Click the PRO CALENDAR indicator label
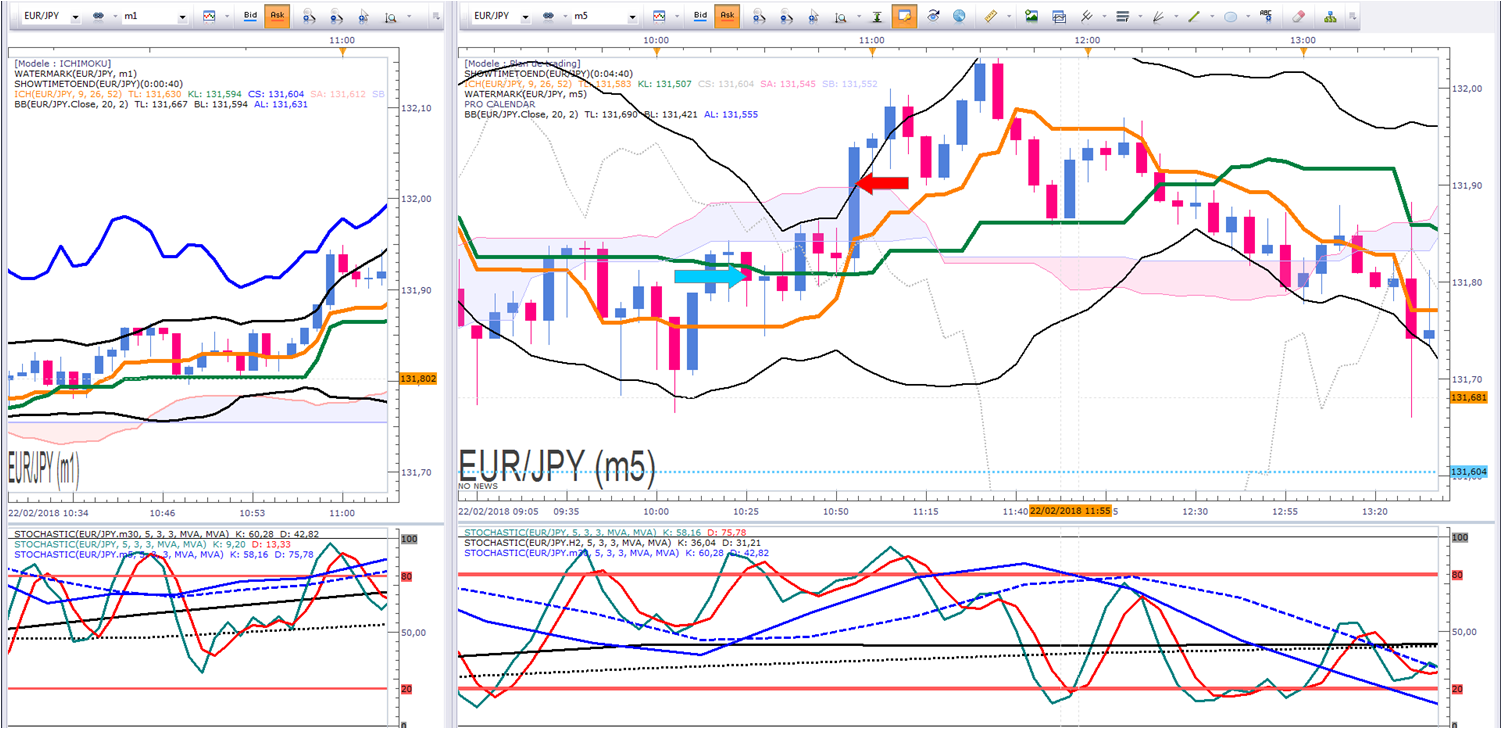The width and height of the screenshot is (1502, 729). tap(499, 104)
